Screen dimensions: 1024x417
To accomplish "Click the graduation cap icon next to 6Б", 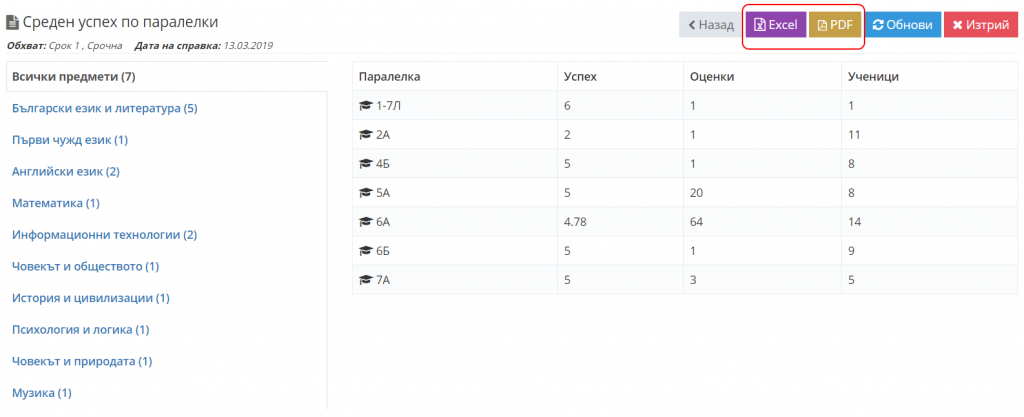I will [x=365, y=251].
